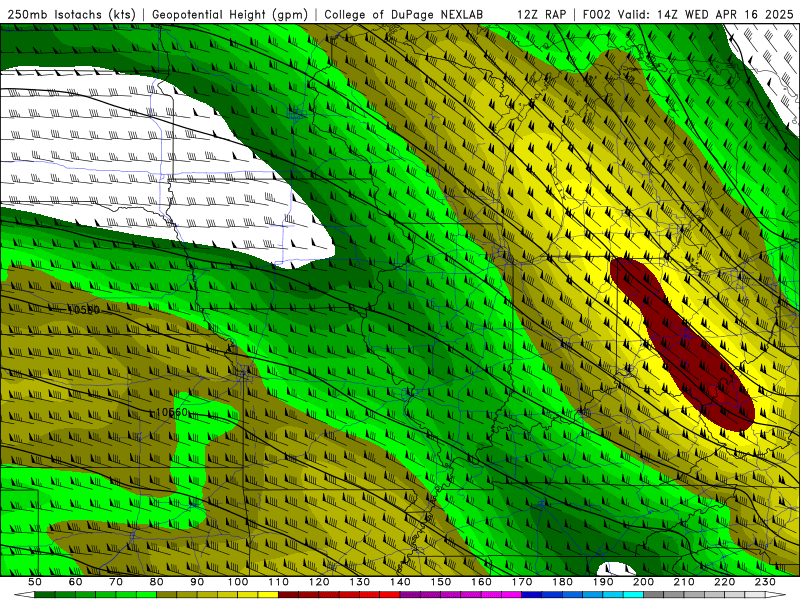Click the '230' label on the color scale
The image size is (800, 600).
click(765, 582)
